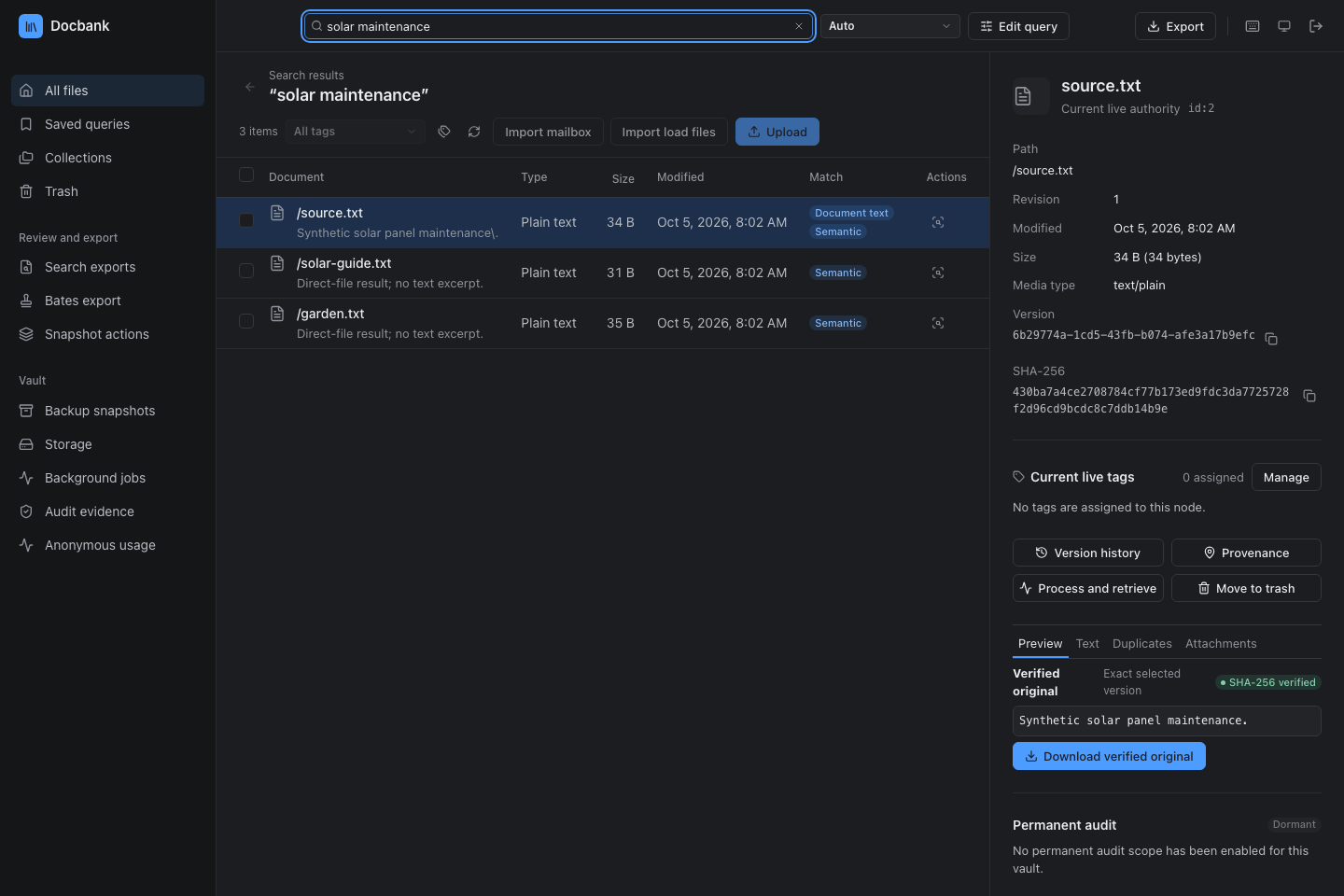Open Bates export in the sidebar
Viewport: 1344px width, 896px height.
(x=107, y=301)
